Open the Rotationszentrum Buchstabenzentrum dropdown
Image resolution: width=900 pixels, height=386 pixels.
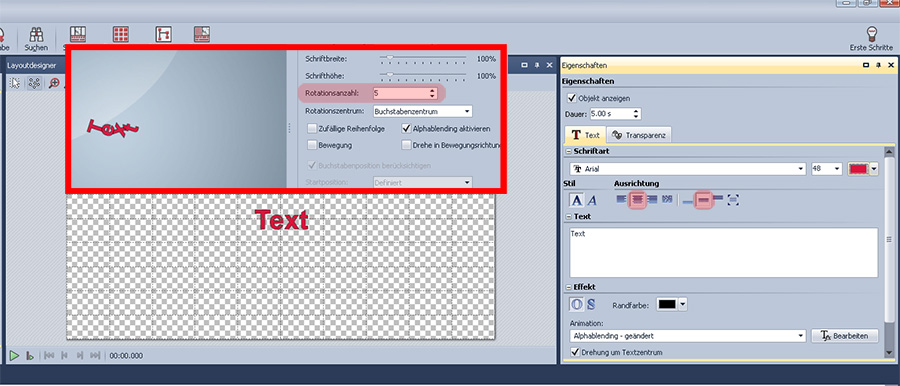[422, 111]
